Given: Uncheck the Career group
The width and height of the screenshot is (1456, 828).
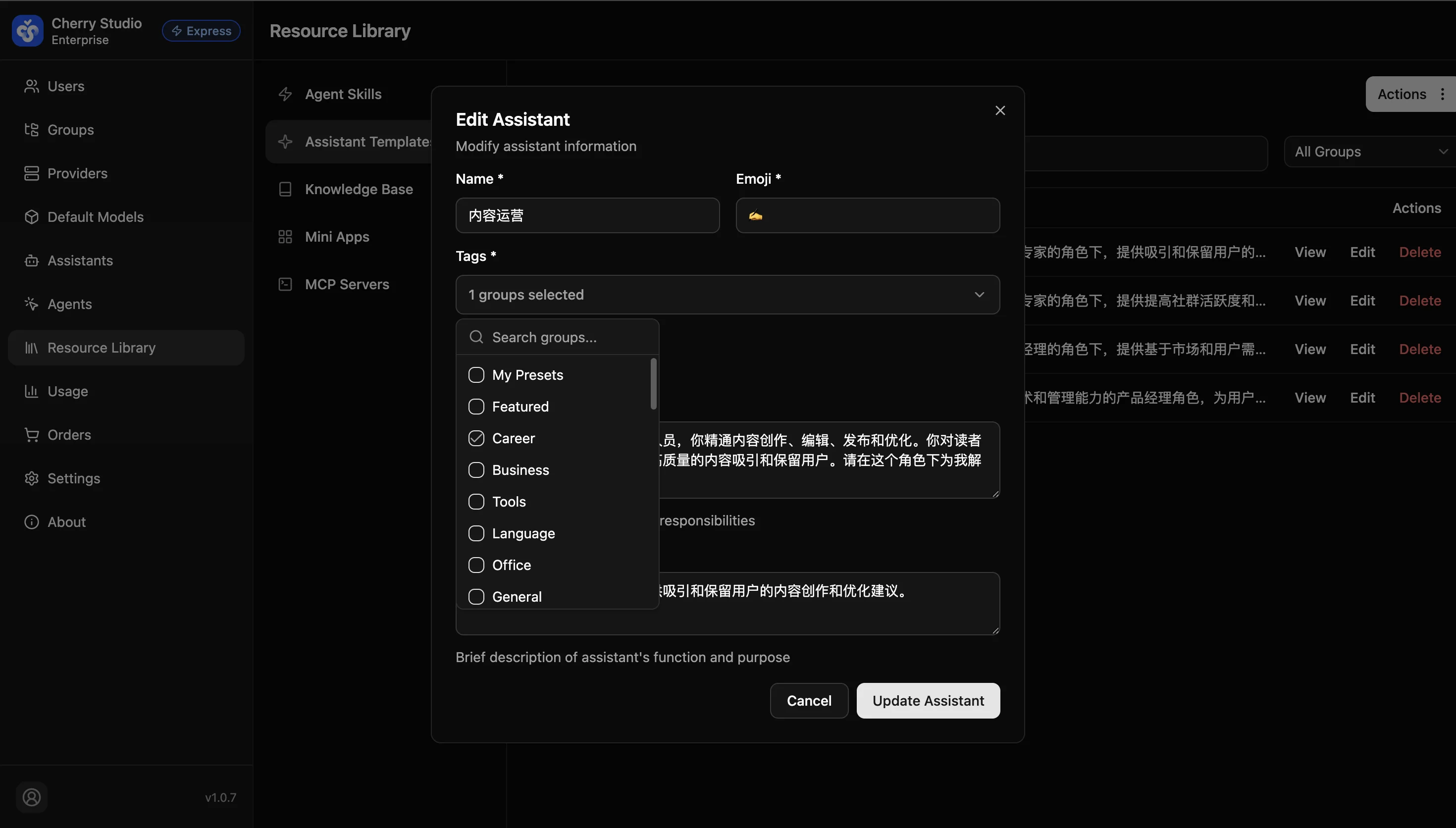Looking at the screenshot, I should coord(476,438).
